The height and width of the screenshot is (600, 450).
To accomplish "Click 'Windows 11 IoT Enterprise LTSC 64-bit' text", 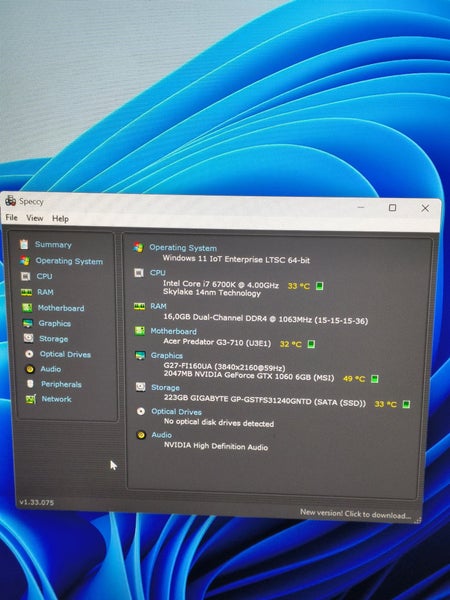I will 236,259.
